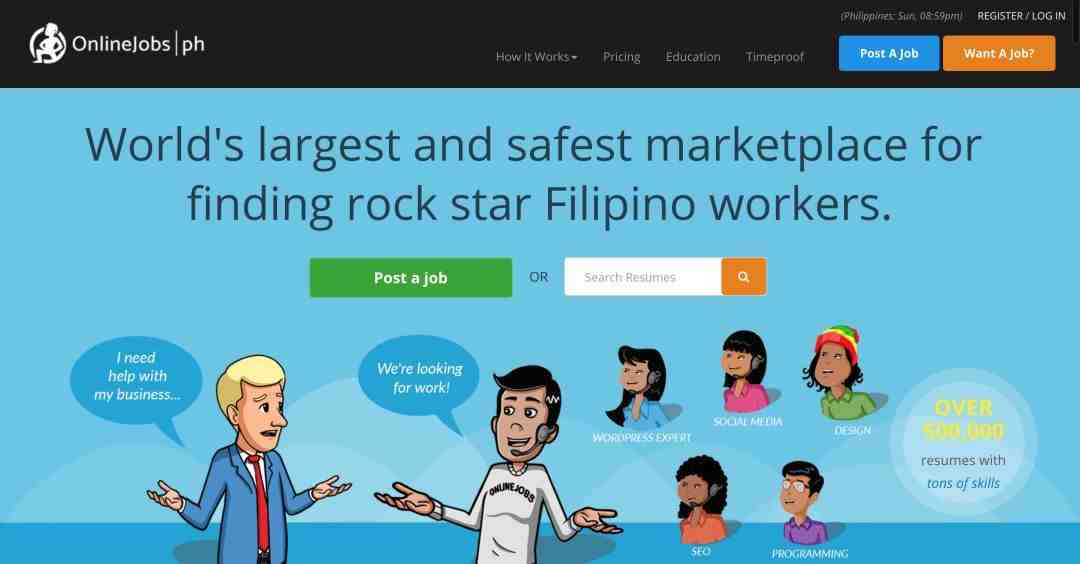Click the Over 500,000 resumes circle badge
The height and width of the screenshot is (564, 1080).
click(x=963, y=443)
